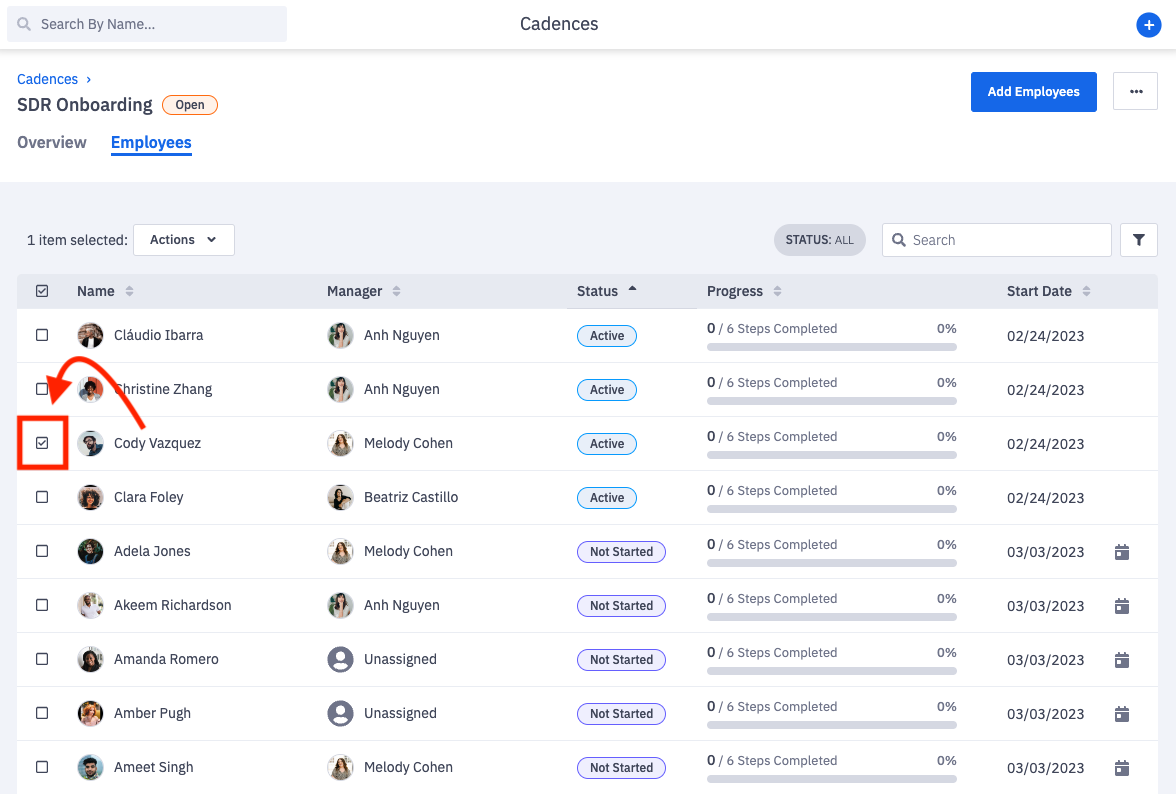Screen dimensions: 1176x794
Task: Click the Add Employees button
Action: click(1033, 91)
